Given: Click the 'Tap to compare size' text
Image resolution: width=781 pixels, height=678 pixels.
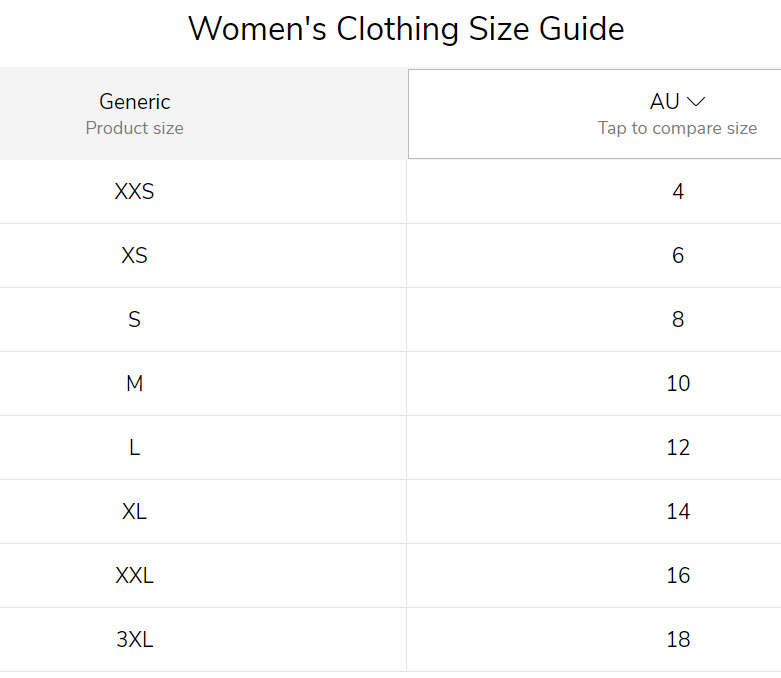Looking at the screenshot, I should point(677,128).
